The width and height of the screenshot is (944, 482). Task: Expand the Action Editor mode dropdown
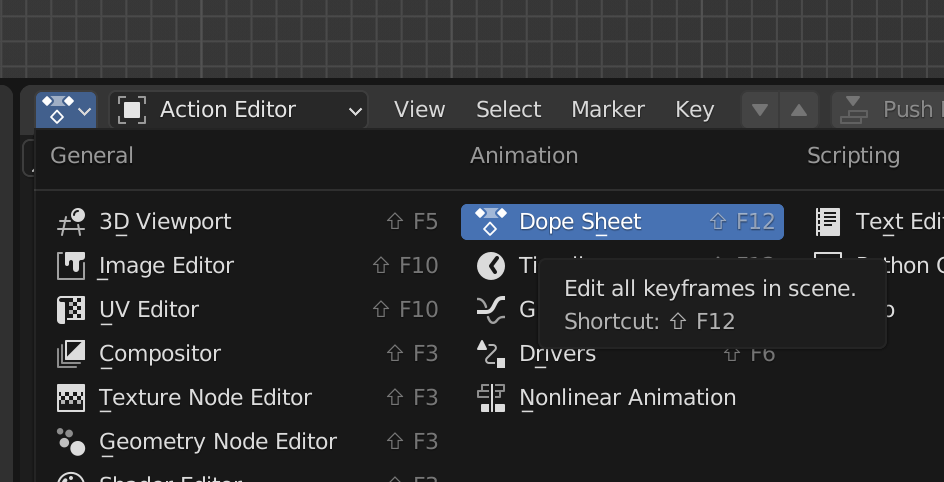coord(238,110)
